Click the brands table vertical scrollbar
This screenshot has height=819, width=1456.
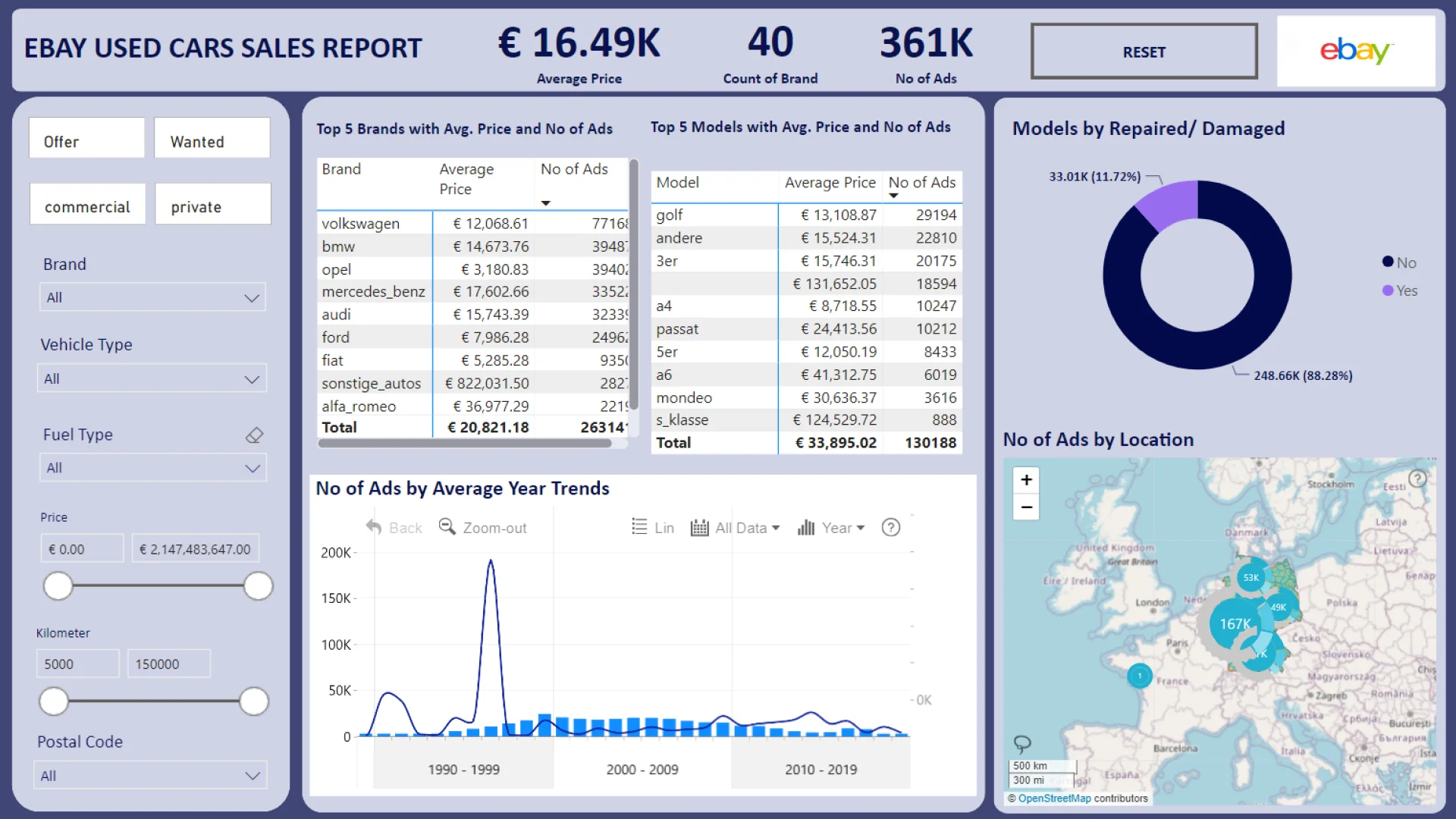pos(634,284)
